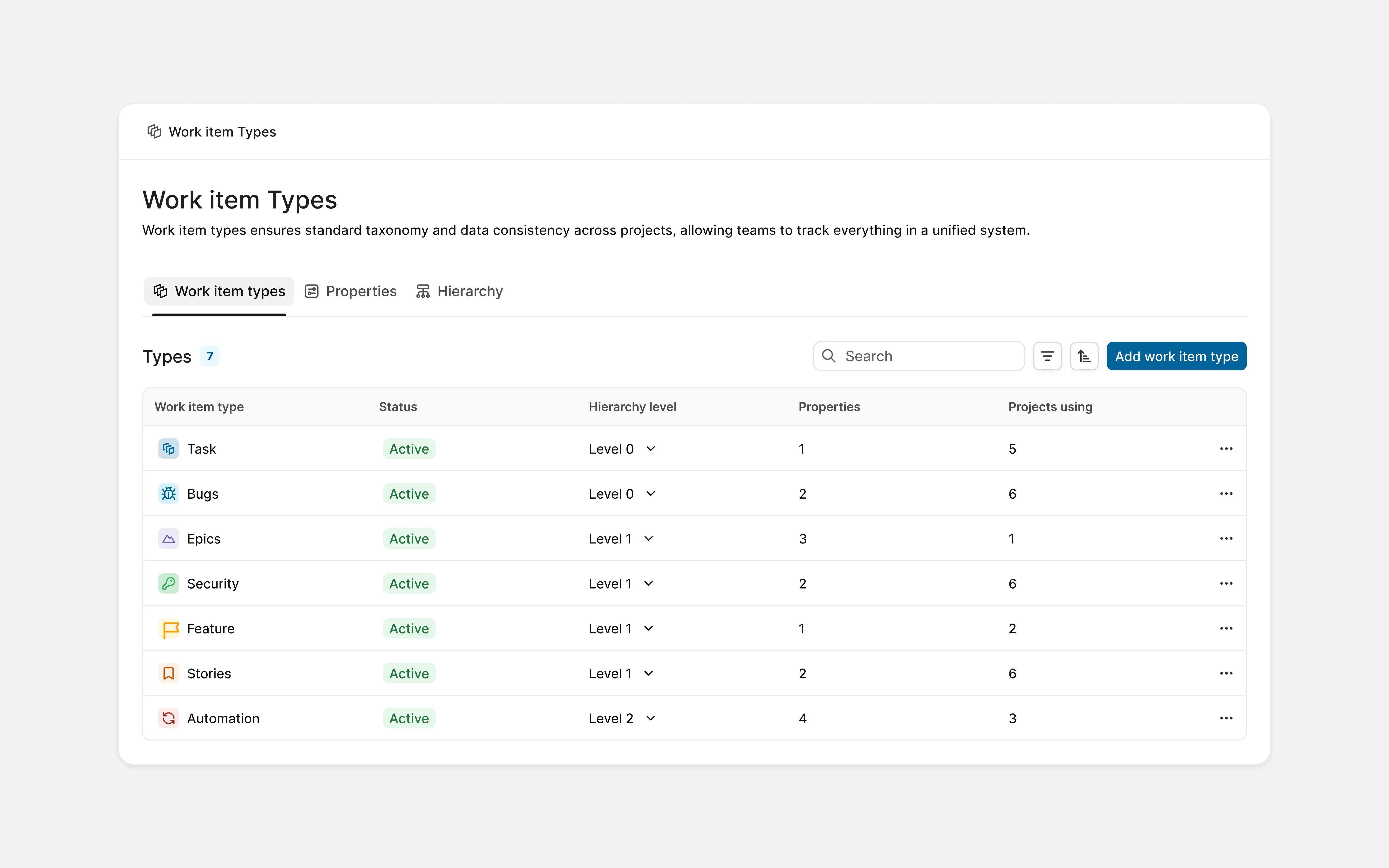Click the Epics type name
The width and height of the screenshot is (1389, 868).
point(204,539)
